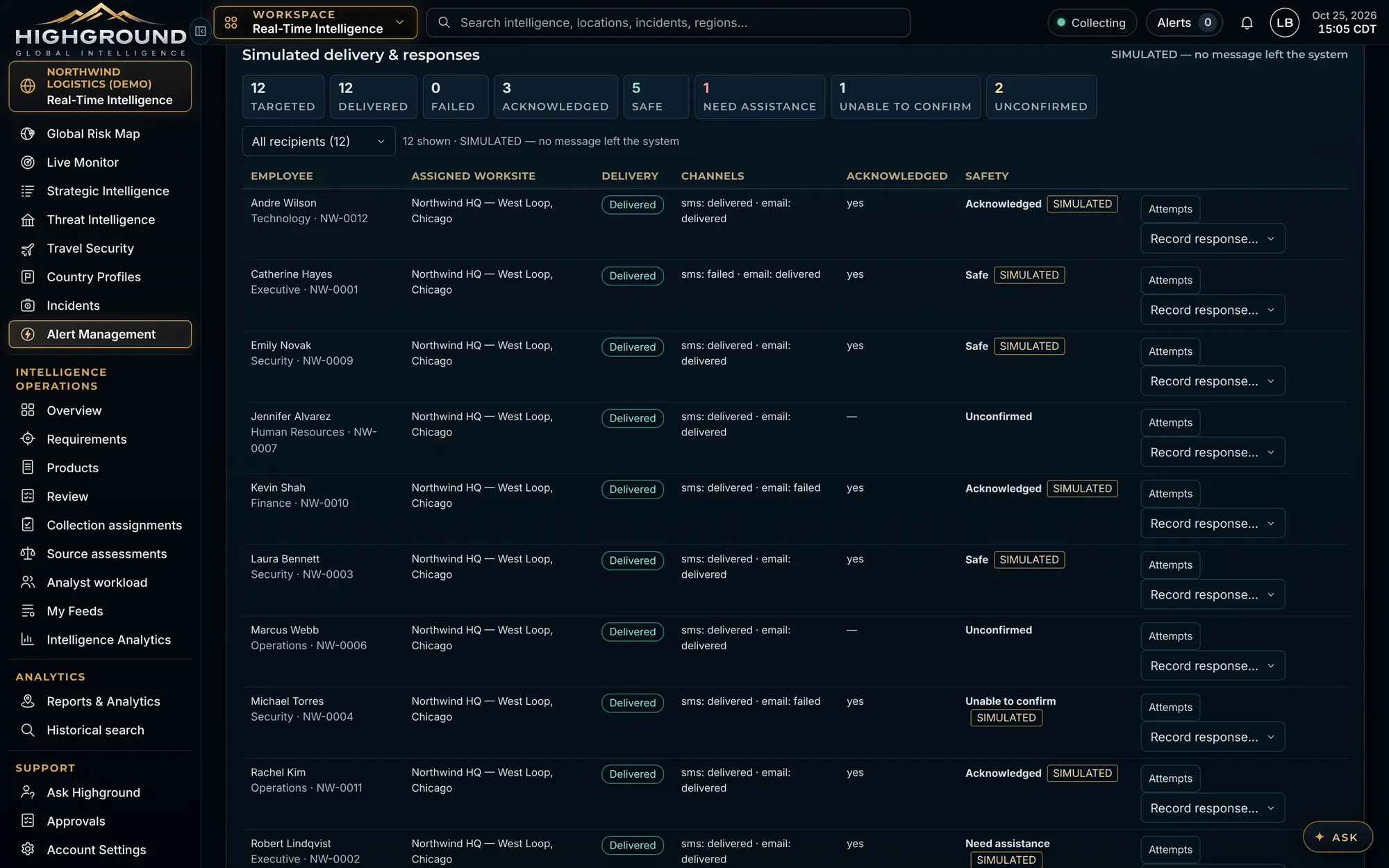Collapse the sidebar panel icon
Screen dimensions: 1389x868
[200, 31]
